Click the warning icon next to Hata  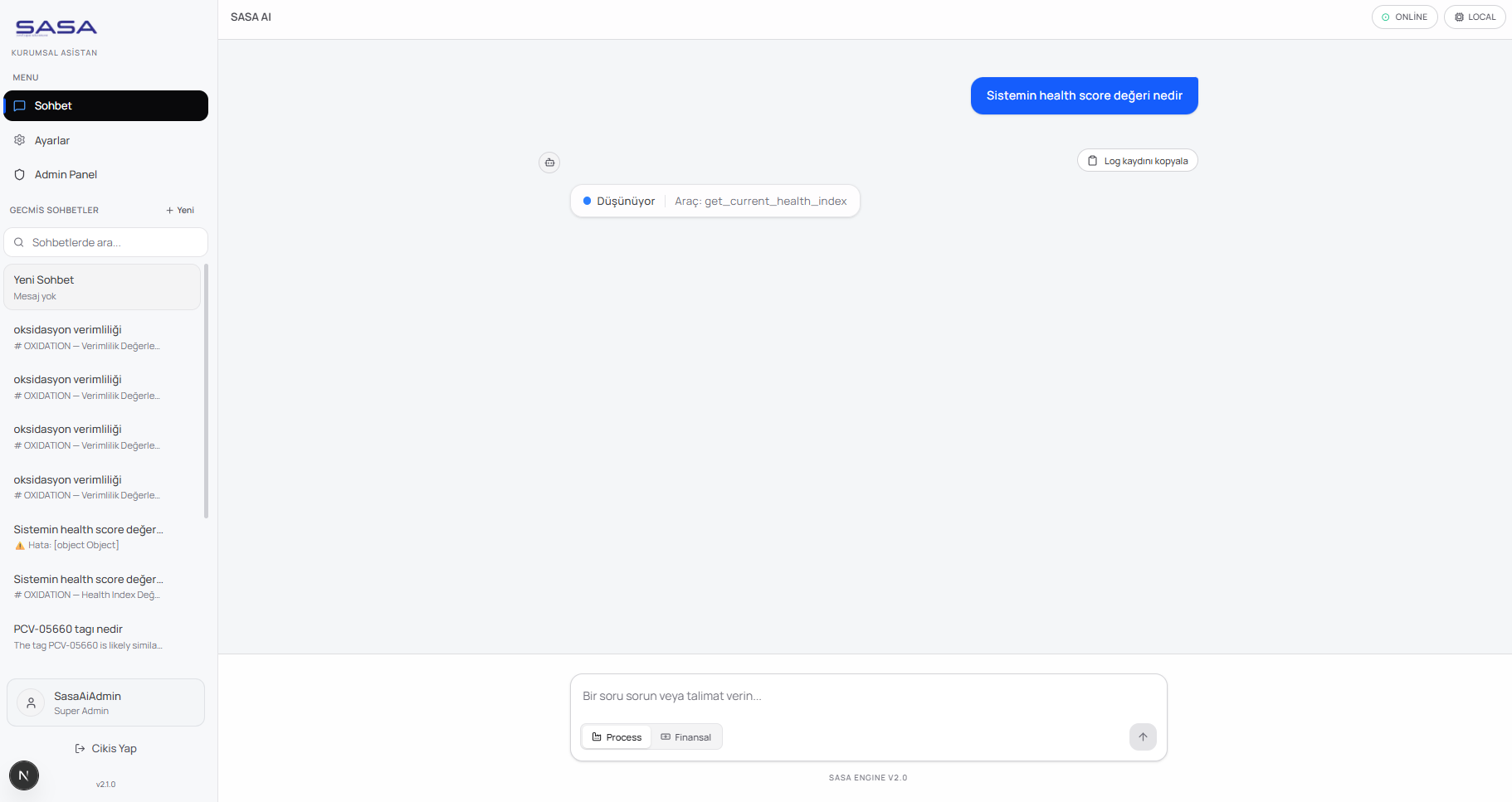[x=20, y=546]
